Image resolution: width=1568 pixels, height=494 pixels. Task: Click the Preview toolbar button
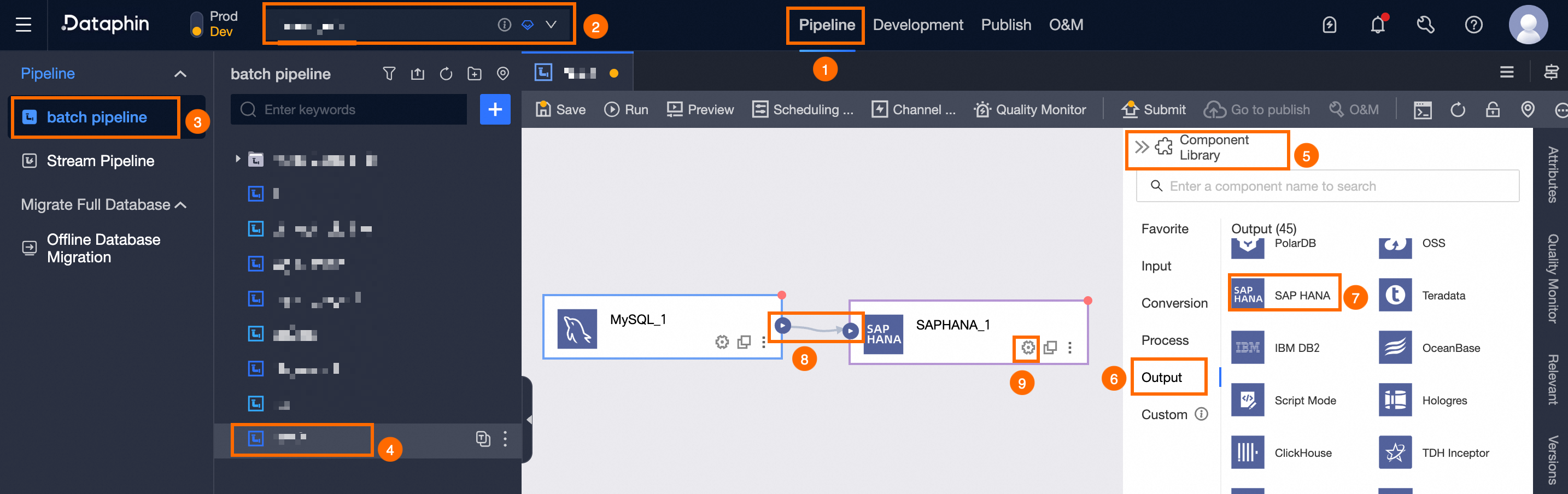(x=700, y=109)
